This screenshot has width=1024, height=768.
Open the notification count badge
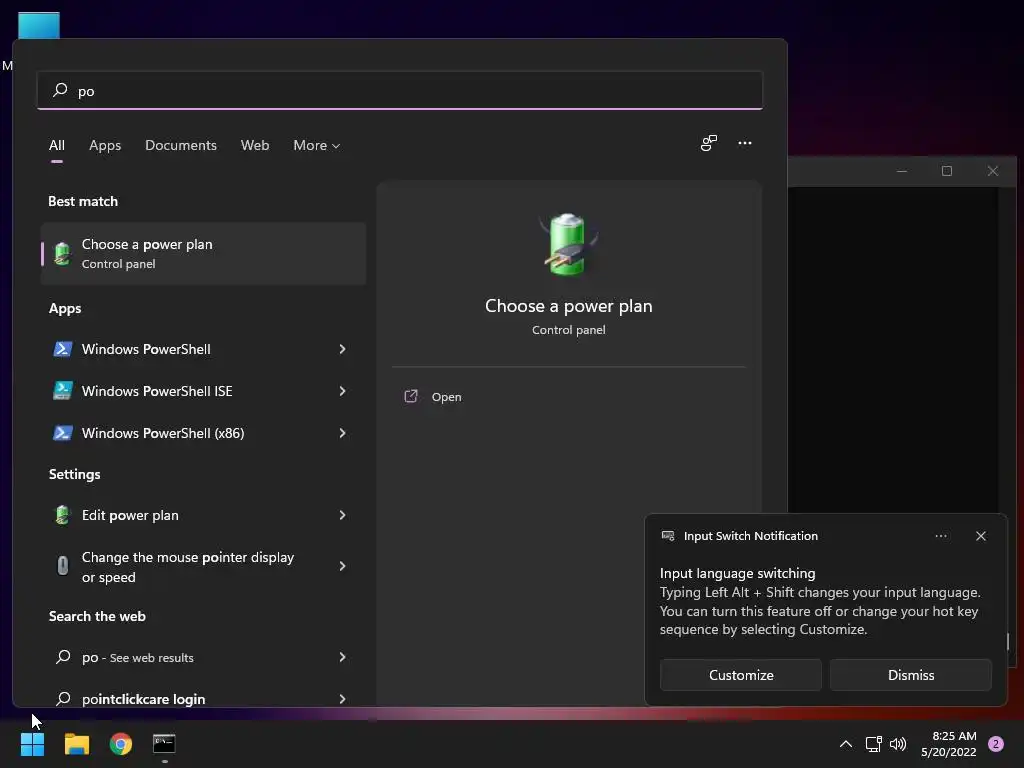click(996, 744)
